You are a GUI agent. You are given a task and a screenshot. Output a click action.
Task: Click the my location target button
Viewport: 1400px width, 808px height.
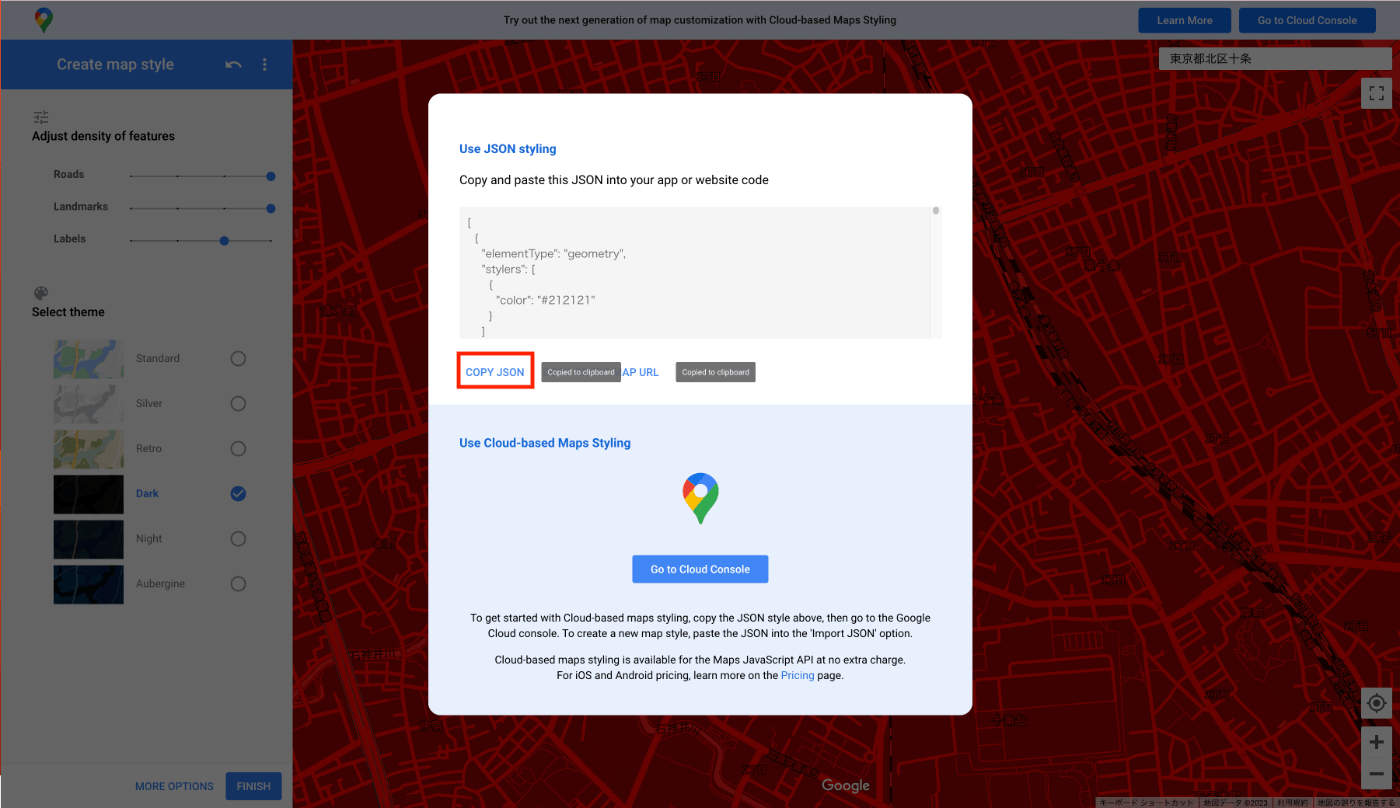[x=1377, y=703]
